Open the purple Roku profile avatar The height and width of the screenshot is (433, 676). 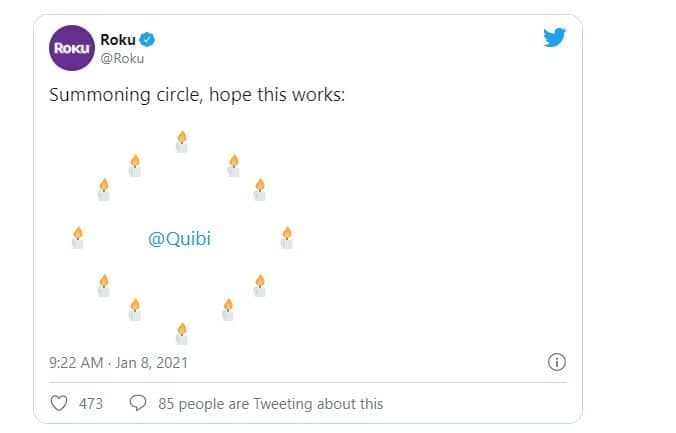[x=72, y=48]
